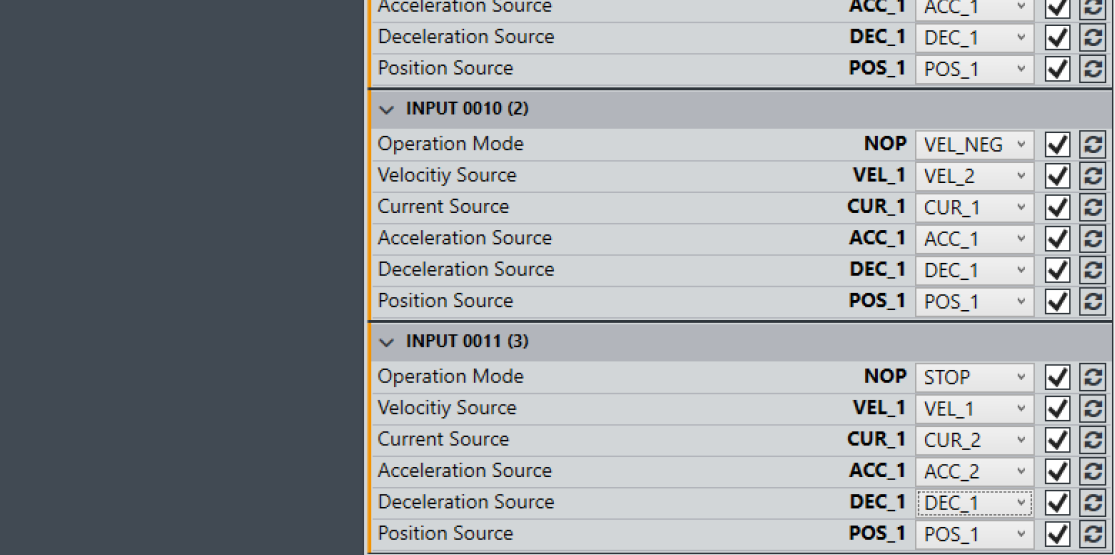The height and width of the screenshot is (555, 1115).
Task: Click refresh icon for INPUT 0011 Deceleration Source
Action: (1092, 503)
